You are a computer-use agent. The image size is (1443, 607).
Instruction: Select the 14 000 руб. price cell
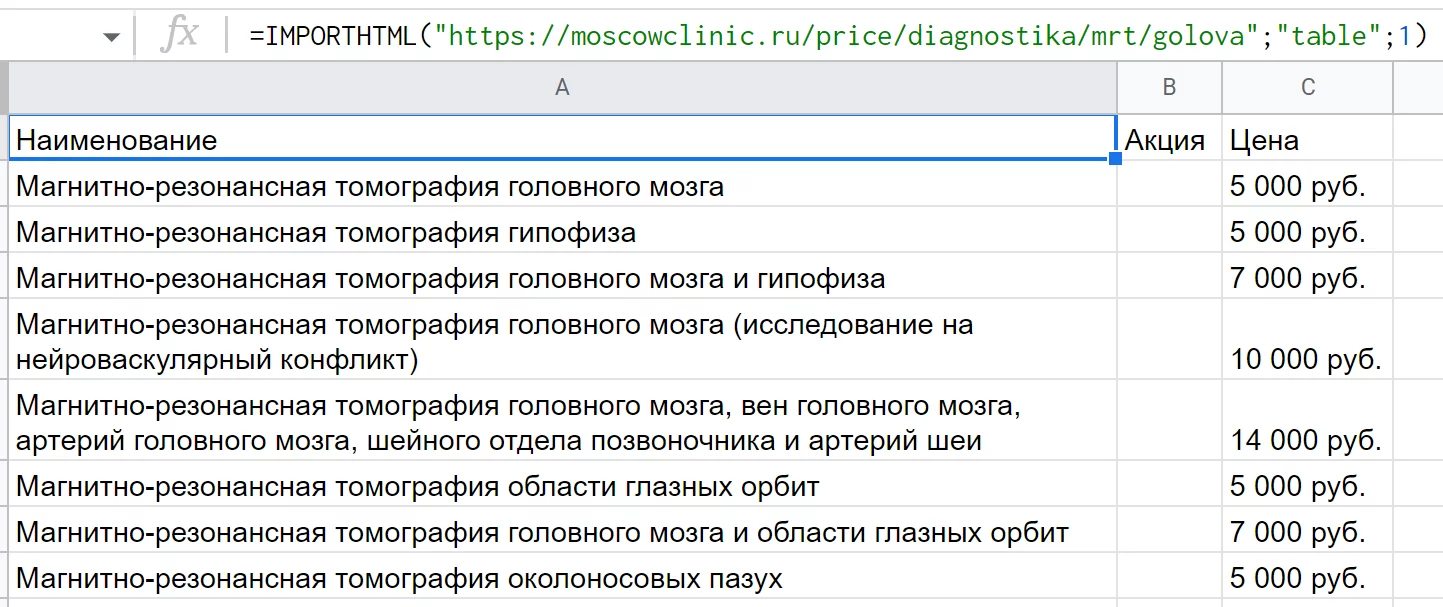coord(1306,439)
